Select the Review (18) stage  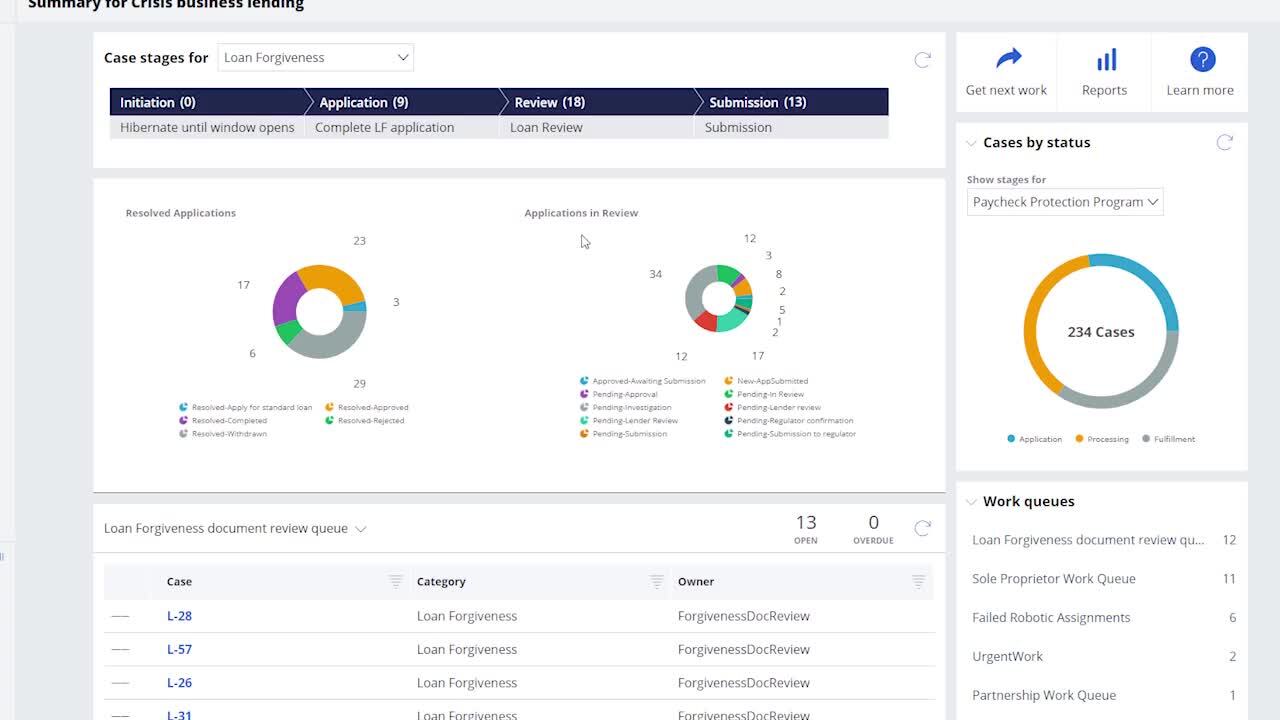(x=549, y=102)
